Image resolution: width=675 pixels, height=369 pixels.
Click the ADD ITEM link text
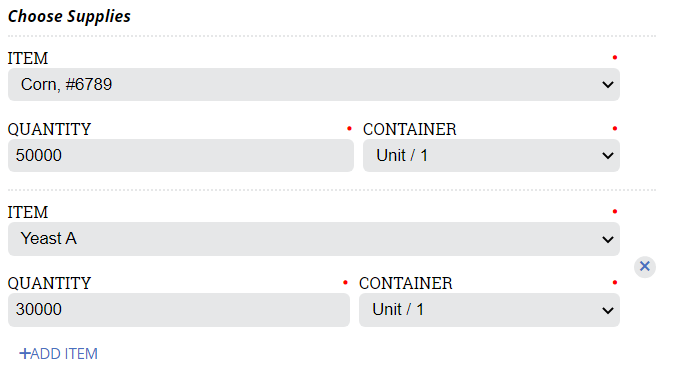click(64, 354)
